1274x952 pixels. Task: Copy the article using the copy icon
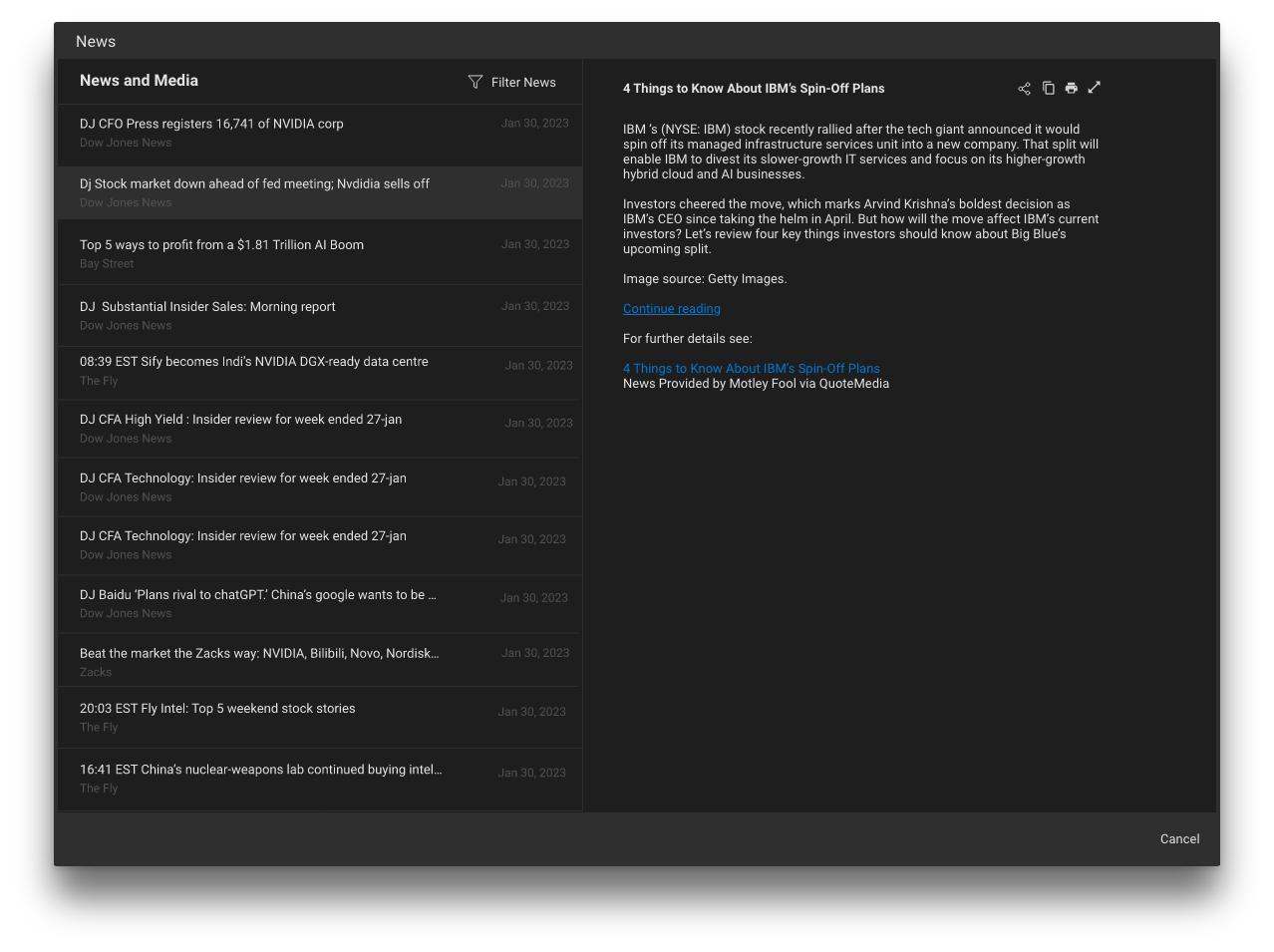click(x=1048, y=89)
